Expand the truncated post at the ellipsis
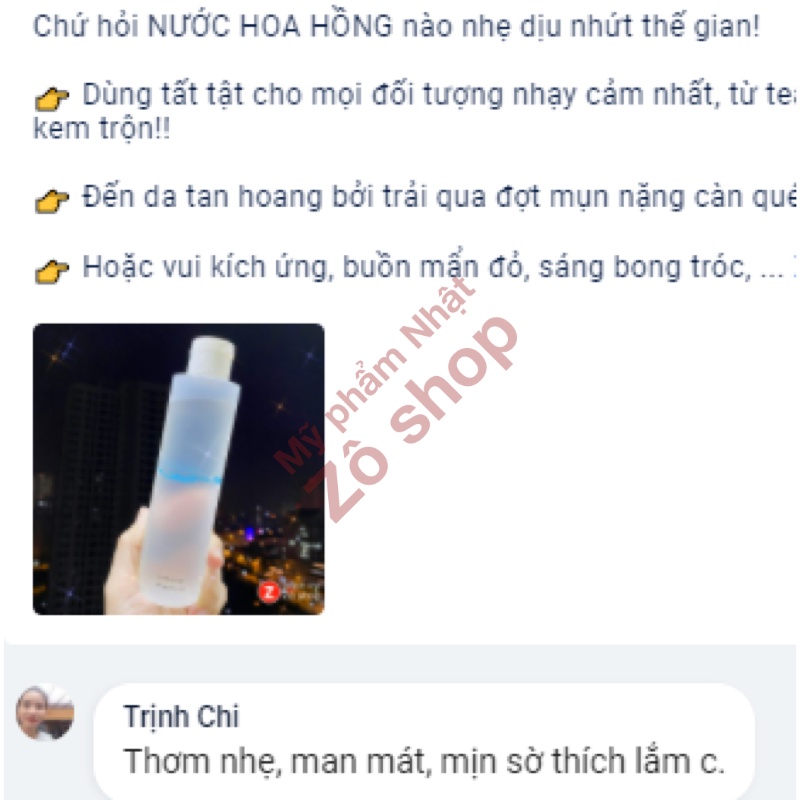The width and height of the screenshot is (800, 800). pyautogui.click(x=771, y=269)
